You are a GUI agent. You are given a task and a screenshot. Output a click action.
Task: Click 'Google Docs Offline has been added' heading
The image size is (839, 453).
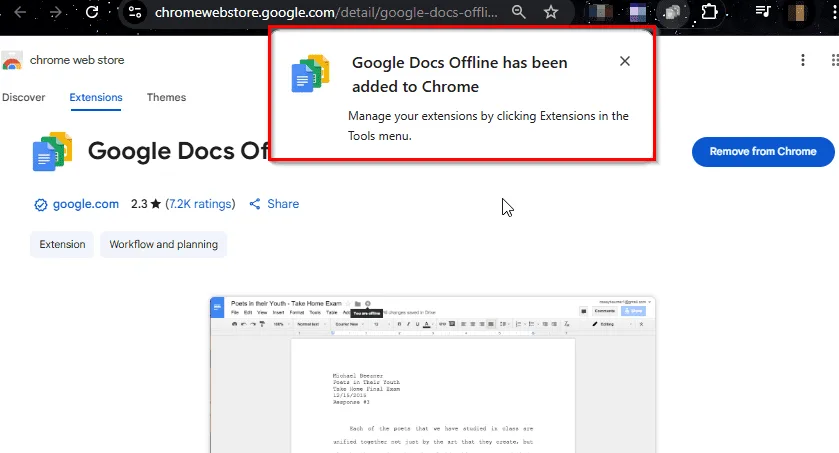(x=460, y=74)
